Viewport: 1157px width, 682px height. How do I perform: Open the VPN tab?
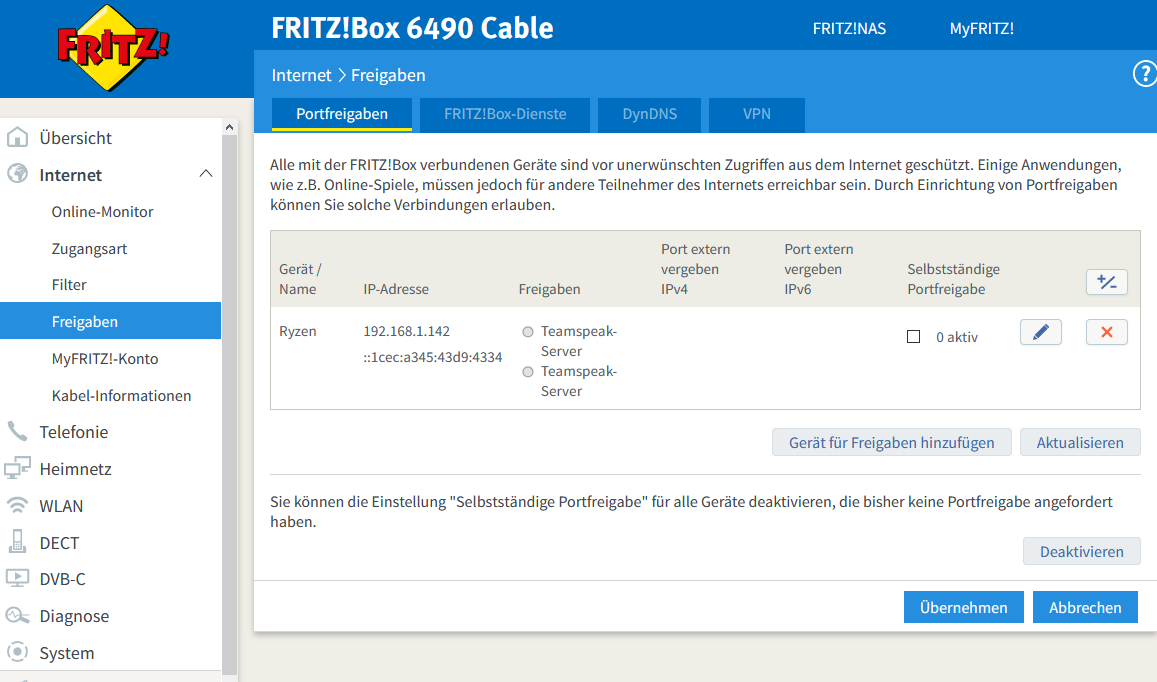coord(756,114)
